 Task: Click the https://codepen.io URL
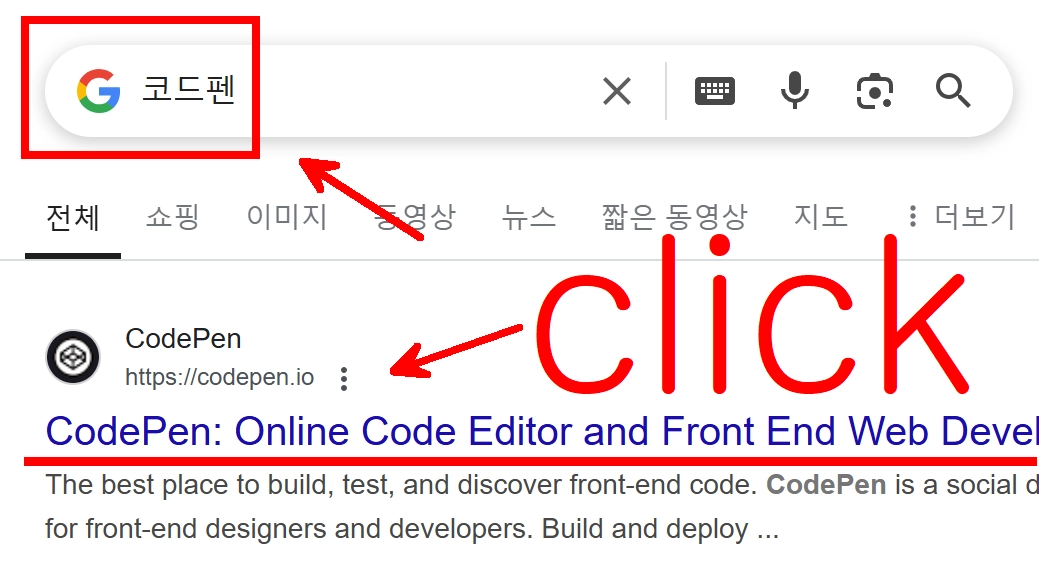click(219, 377)
